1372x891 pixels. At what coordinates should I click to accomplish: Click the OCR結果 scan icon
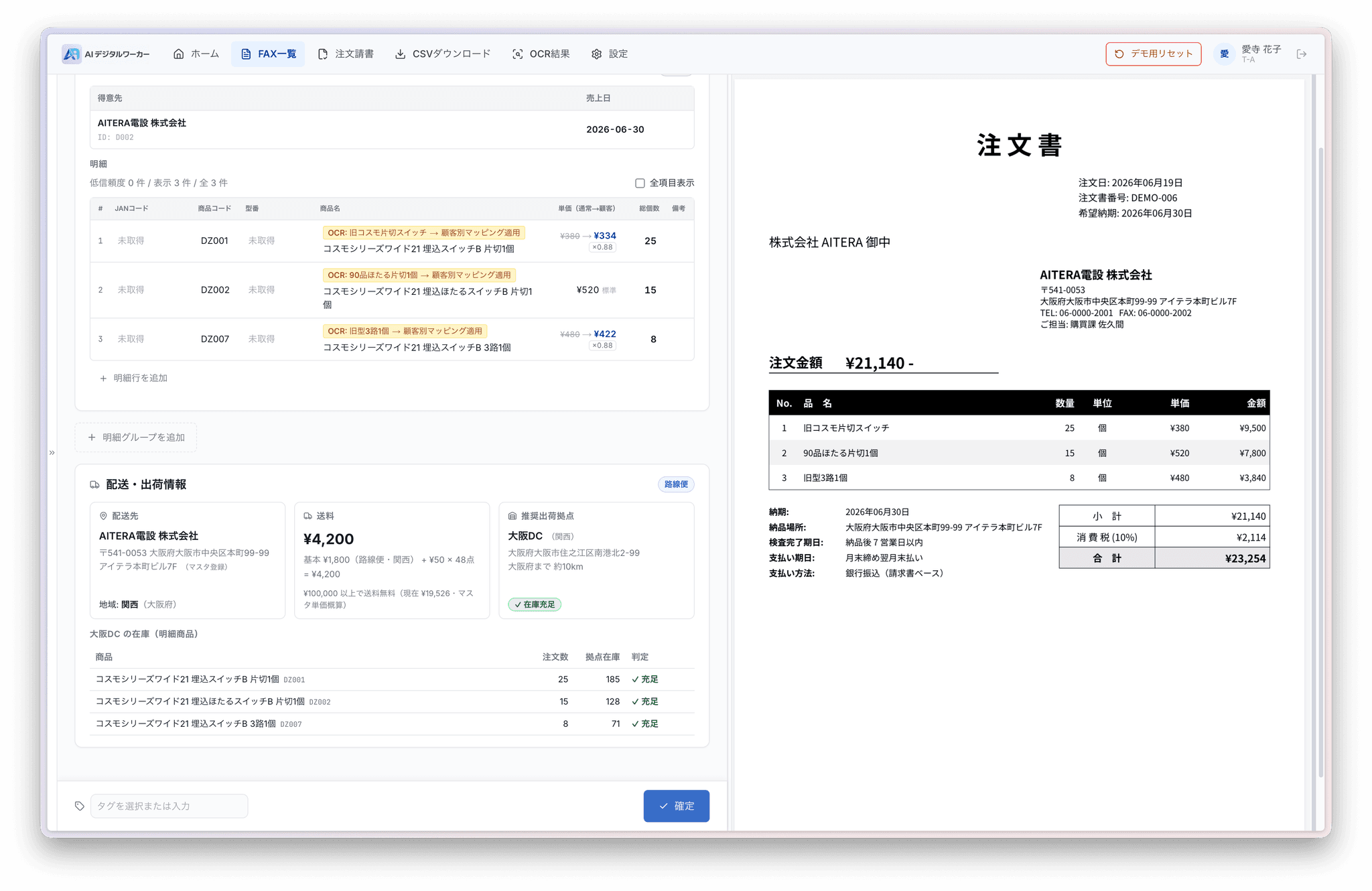[x=518, y=54]
